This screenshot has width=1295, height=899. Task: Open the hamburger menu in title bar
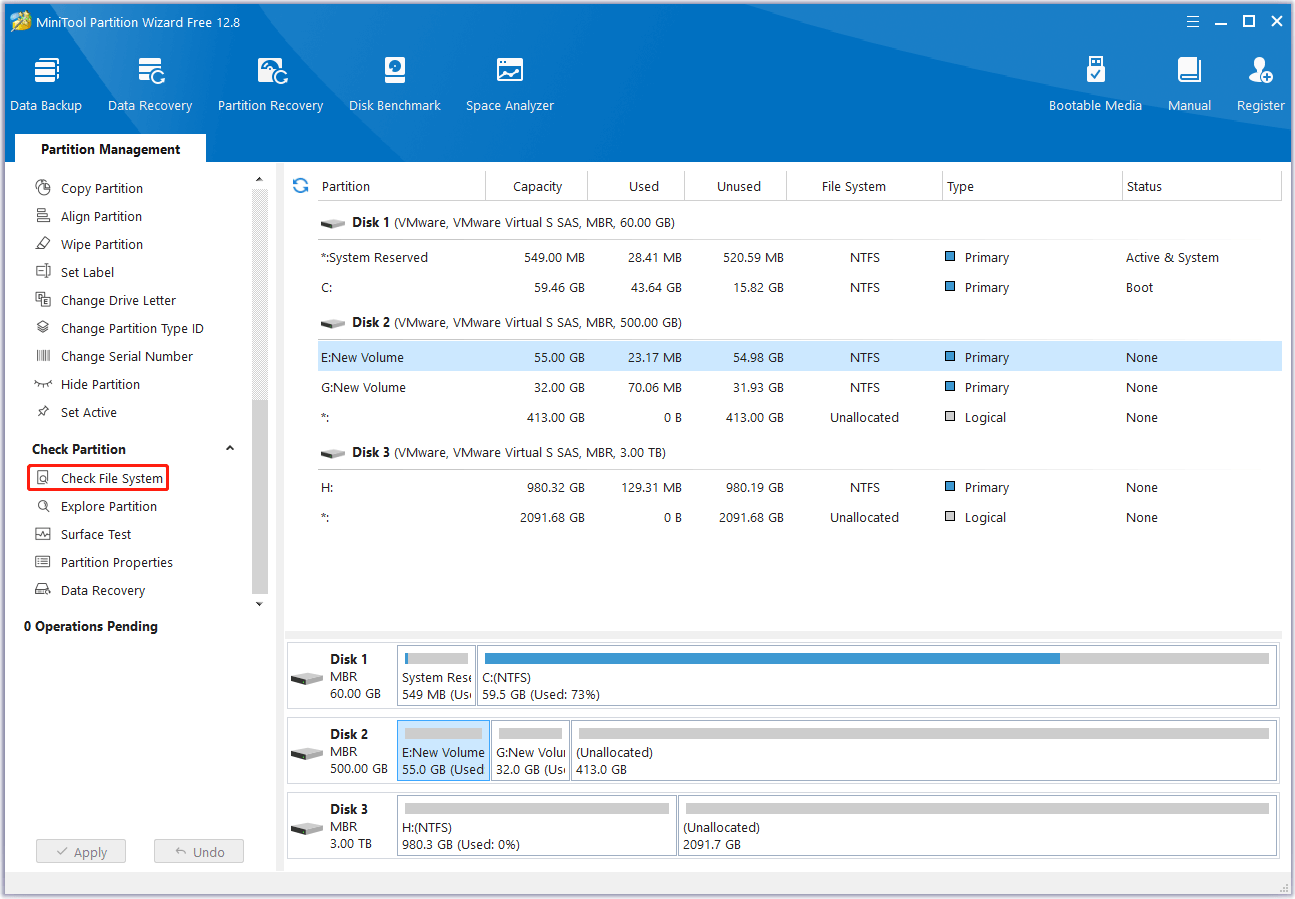(1193, 22)
